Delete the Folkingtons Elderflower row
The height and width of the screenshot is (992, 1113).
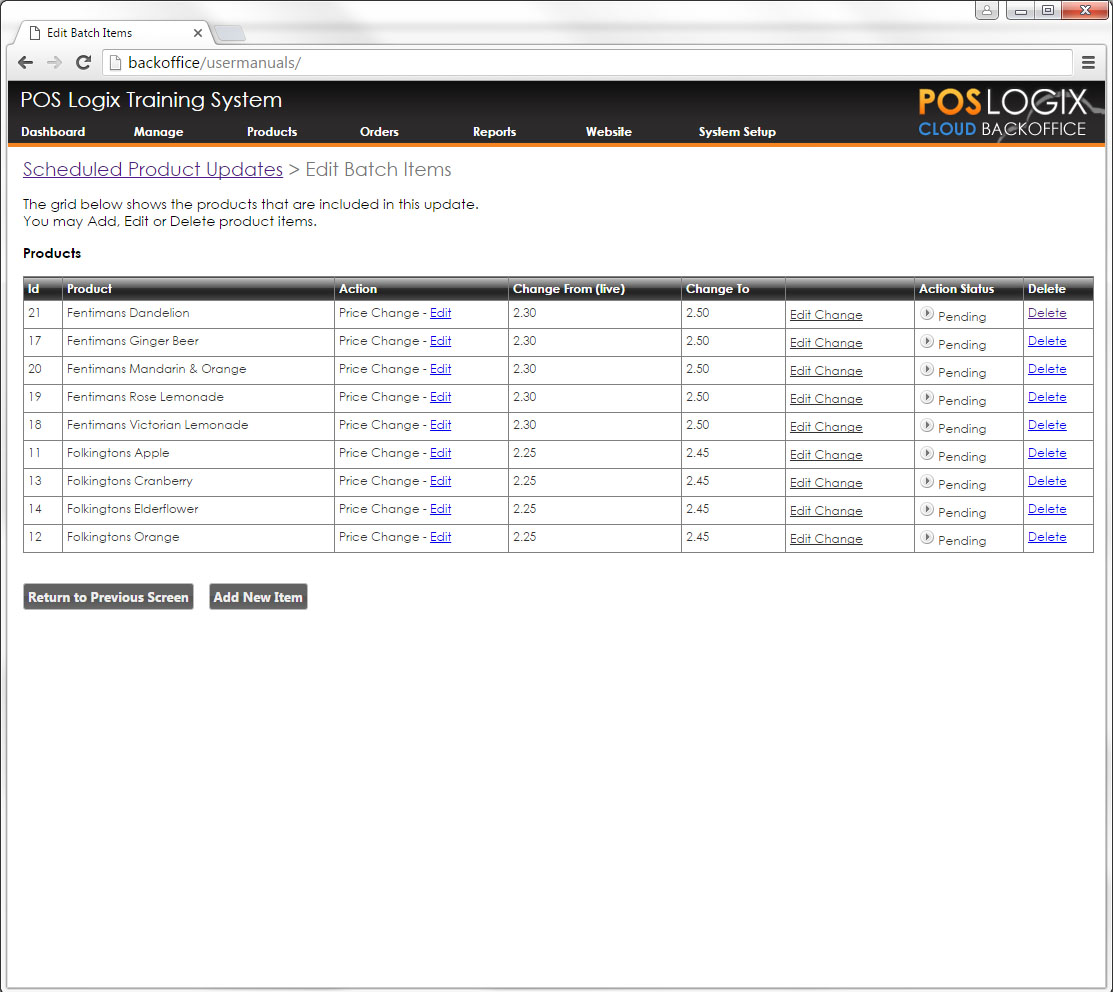[1047, 509]
